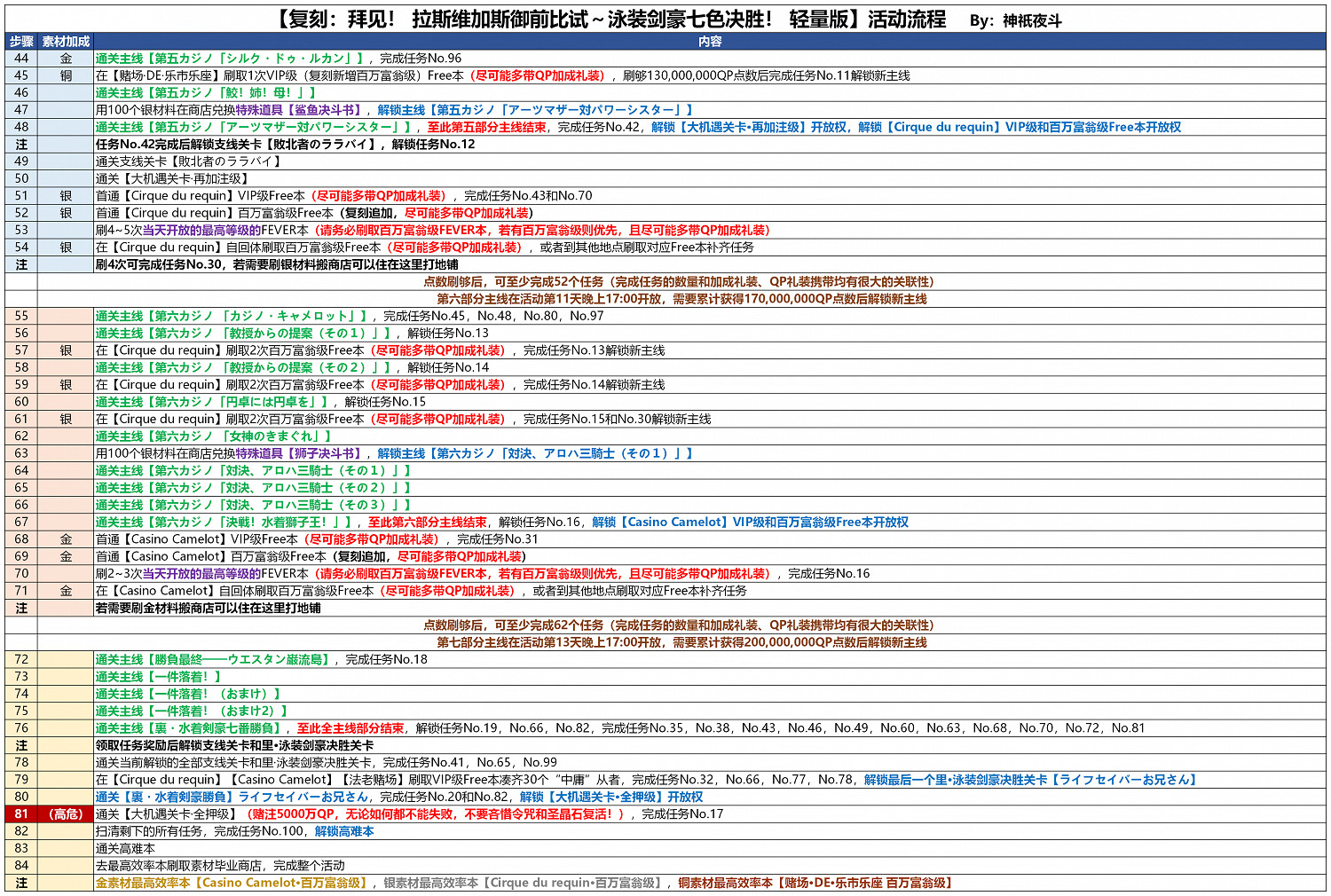The height and width of the screenshot is (896, 1331).
Task: Click the 素材加成 column header
Action: 66,42
